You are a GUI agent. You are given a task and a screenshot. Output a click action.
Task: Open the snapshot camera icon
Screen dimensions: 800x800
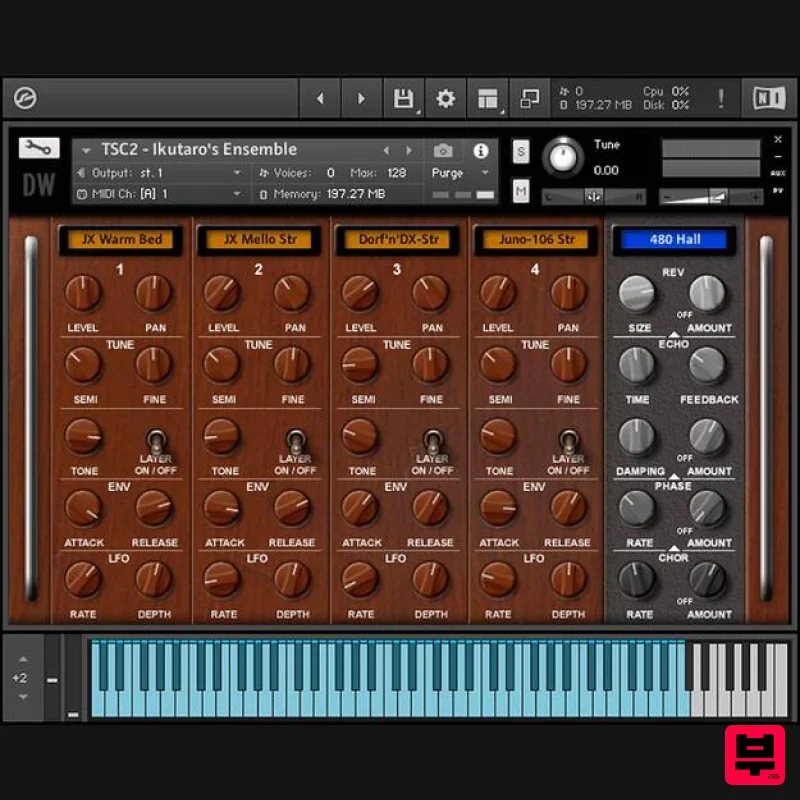tap(444, 151)
